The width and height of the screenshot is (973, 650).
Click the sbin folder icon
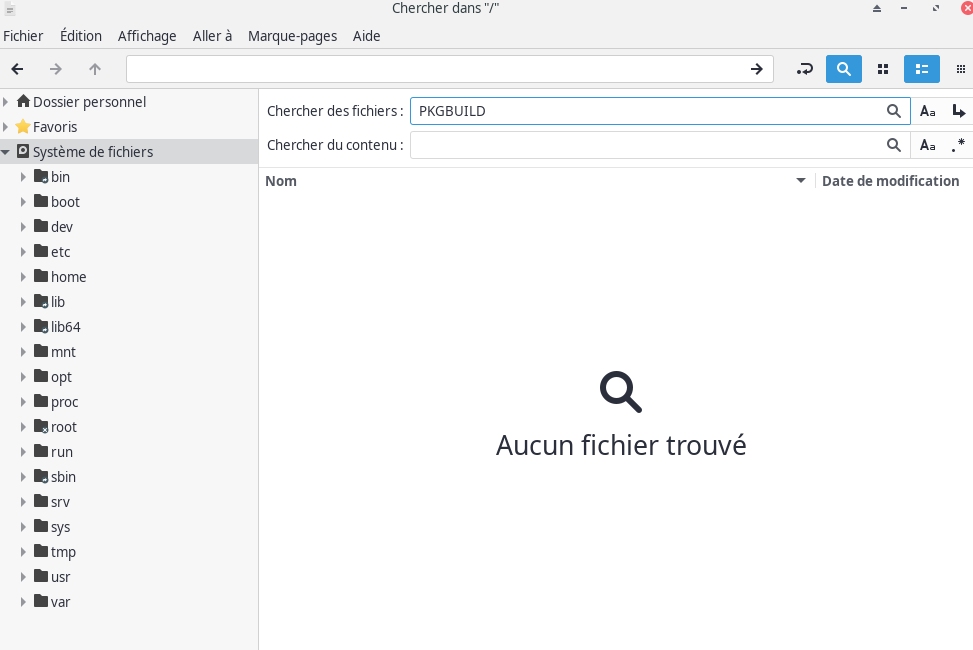(41, 476)
